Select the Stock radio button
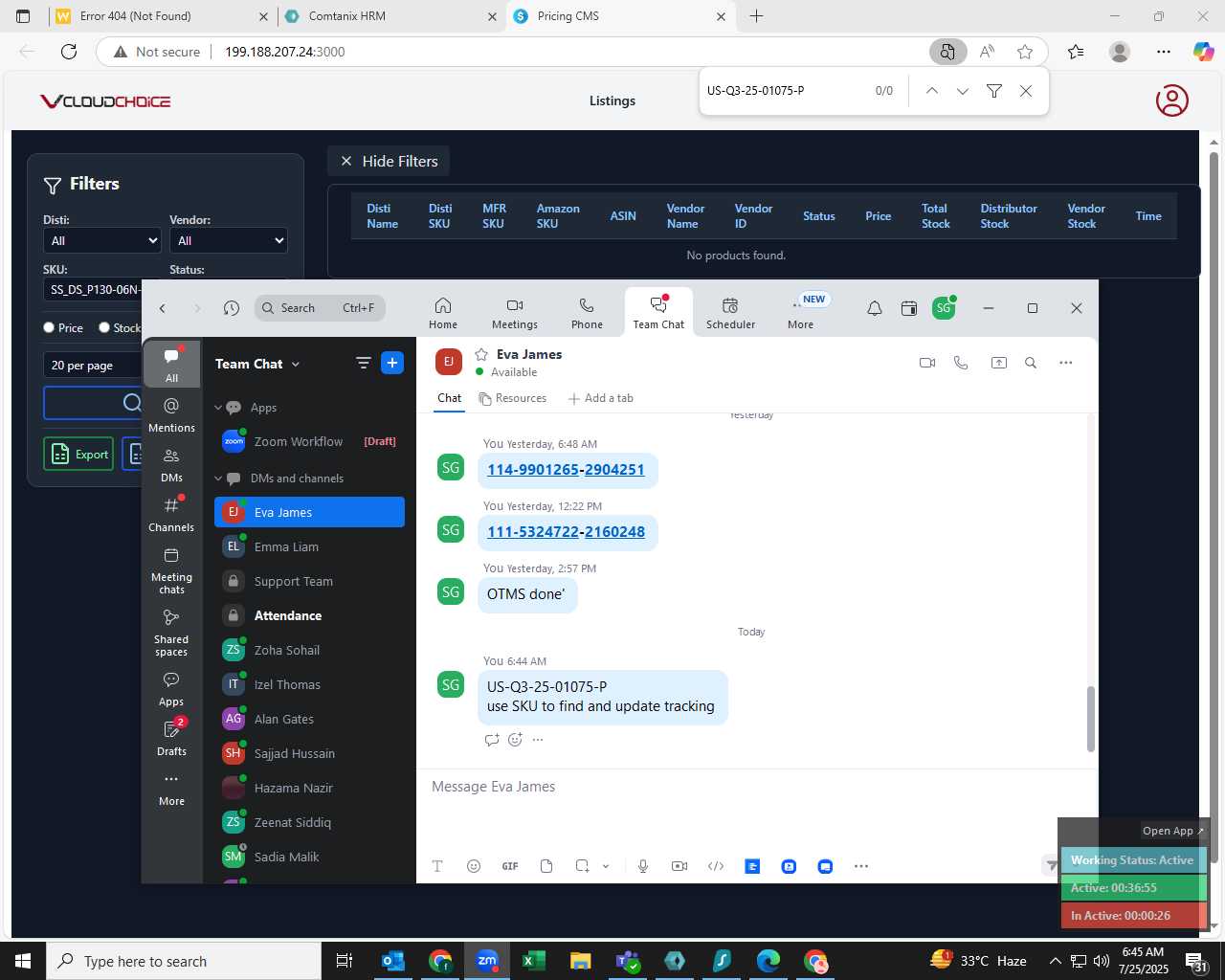The height and width of the screenshot is (980, 1225). [104, 327]
